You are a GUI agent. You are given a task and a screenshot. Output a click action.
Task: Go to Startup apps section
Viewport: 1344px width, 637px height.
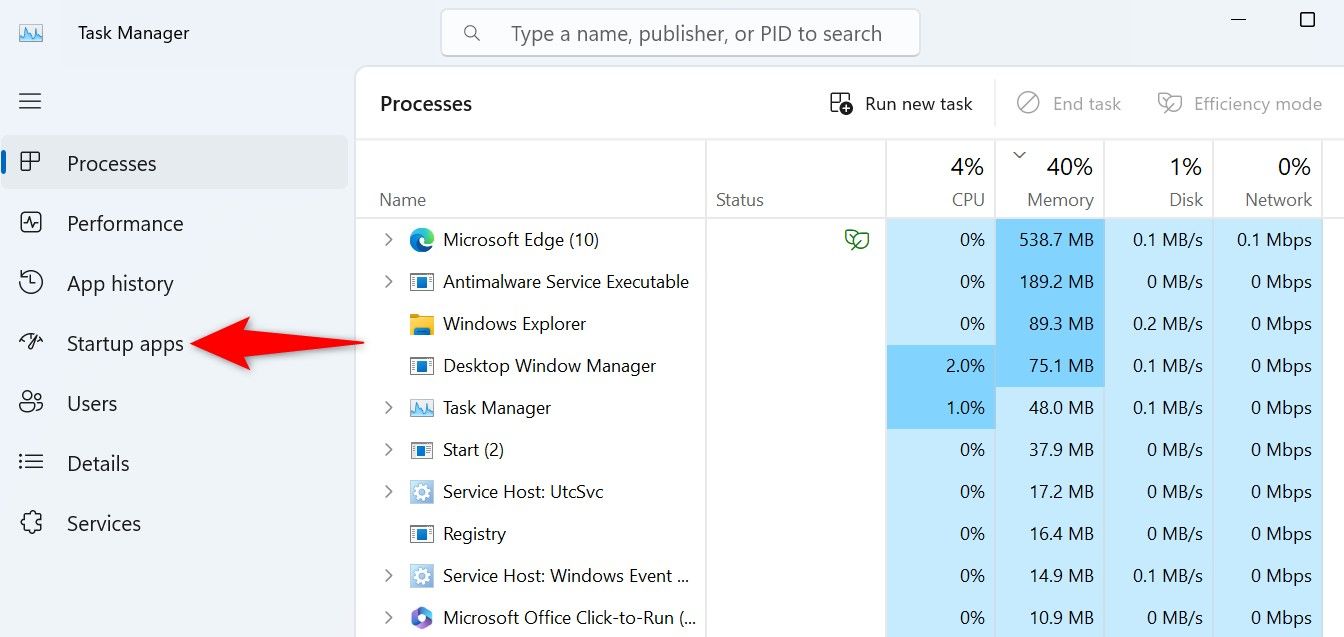tap(124, 343)
